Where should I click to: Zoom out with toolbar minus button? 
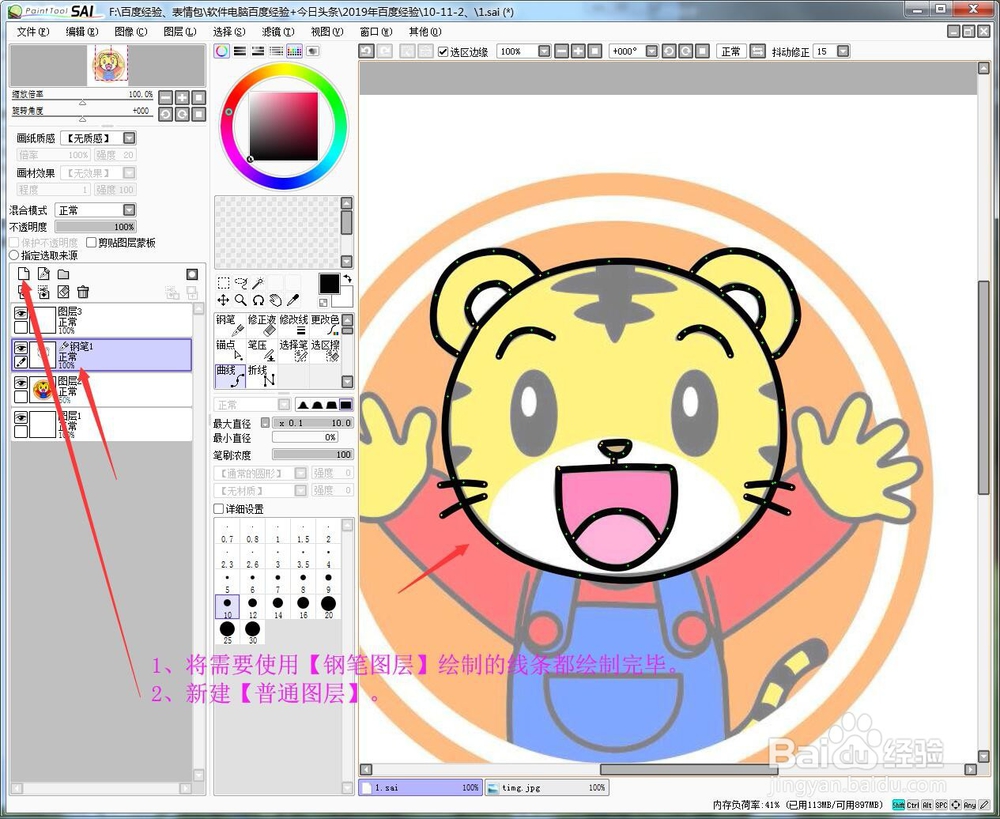coord(561,52)
